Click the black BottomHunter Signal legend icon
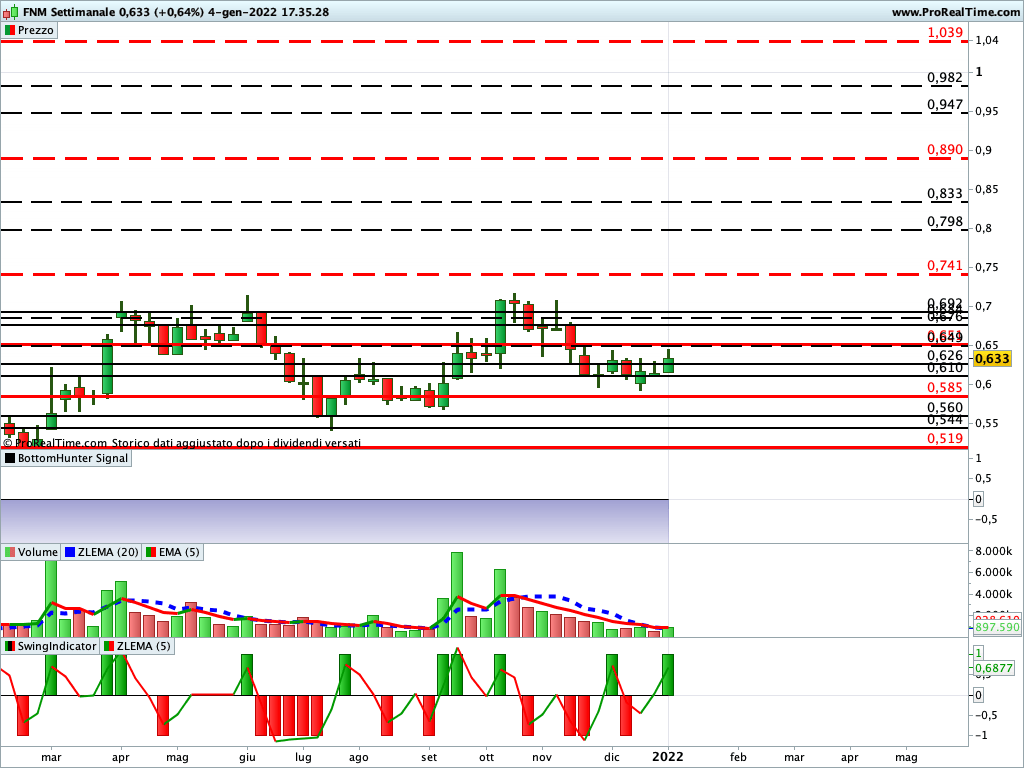Screen dimensions: 1024x768 pyautogui.click(x=10, y=458)
